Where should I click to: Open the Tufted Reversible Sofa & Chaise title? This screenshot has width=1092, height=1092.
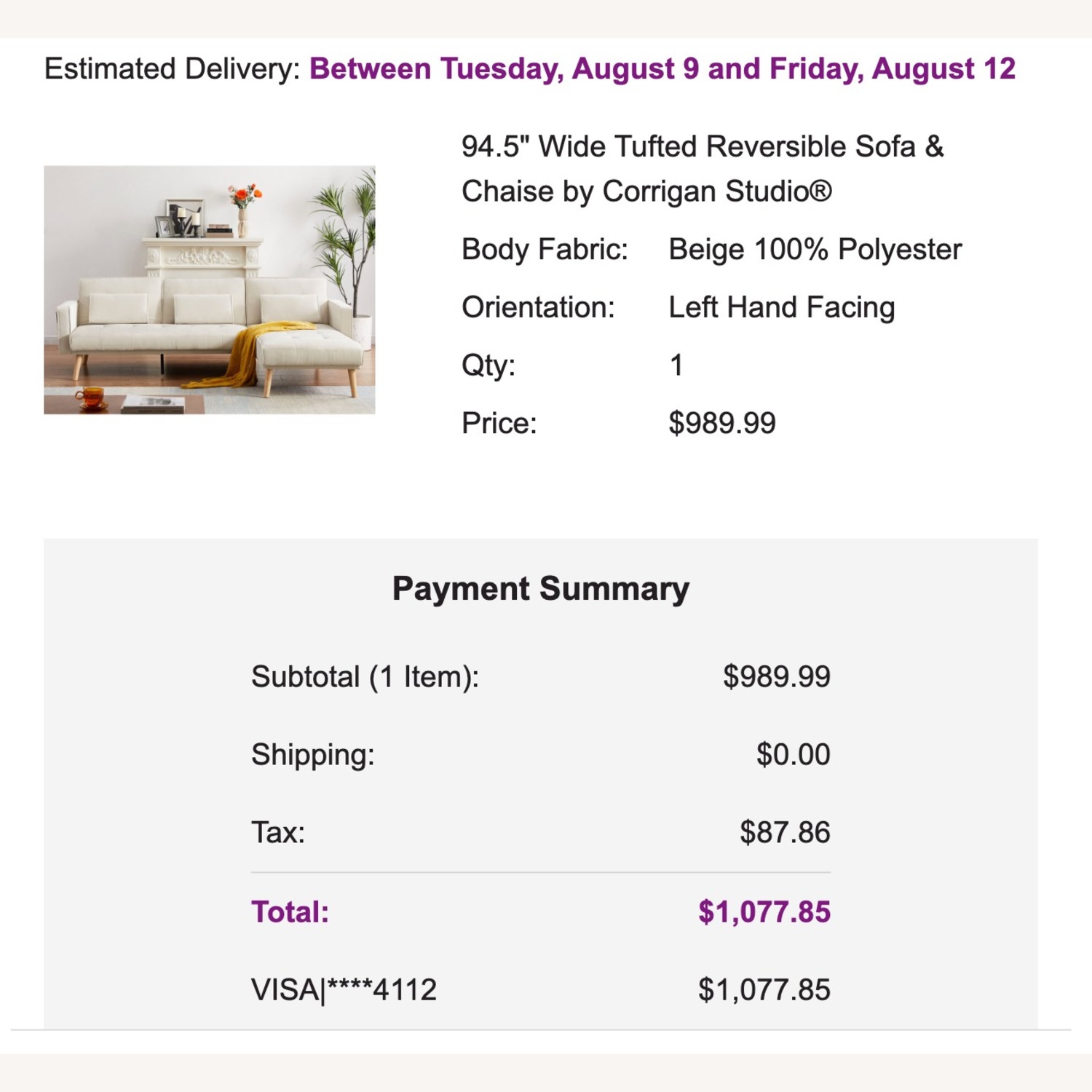pyautogui.click(x=702, y=169)
